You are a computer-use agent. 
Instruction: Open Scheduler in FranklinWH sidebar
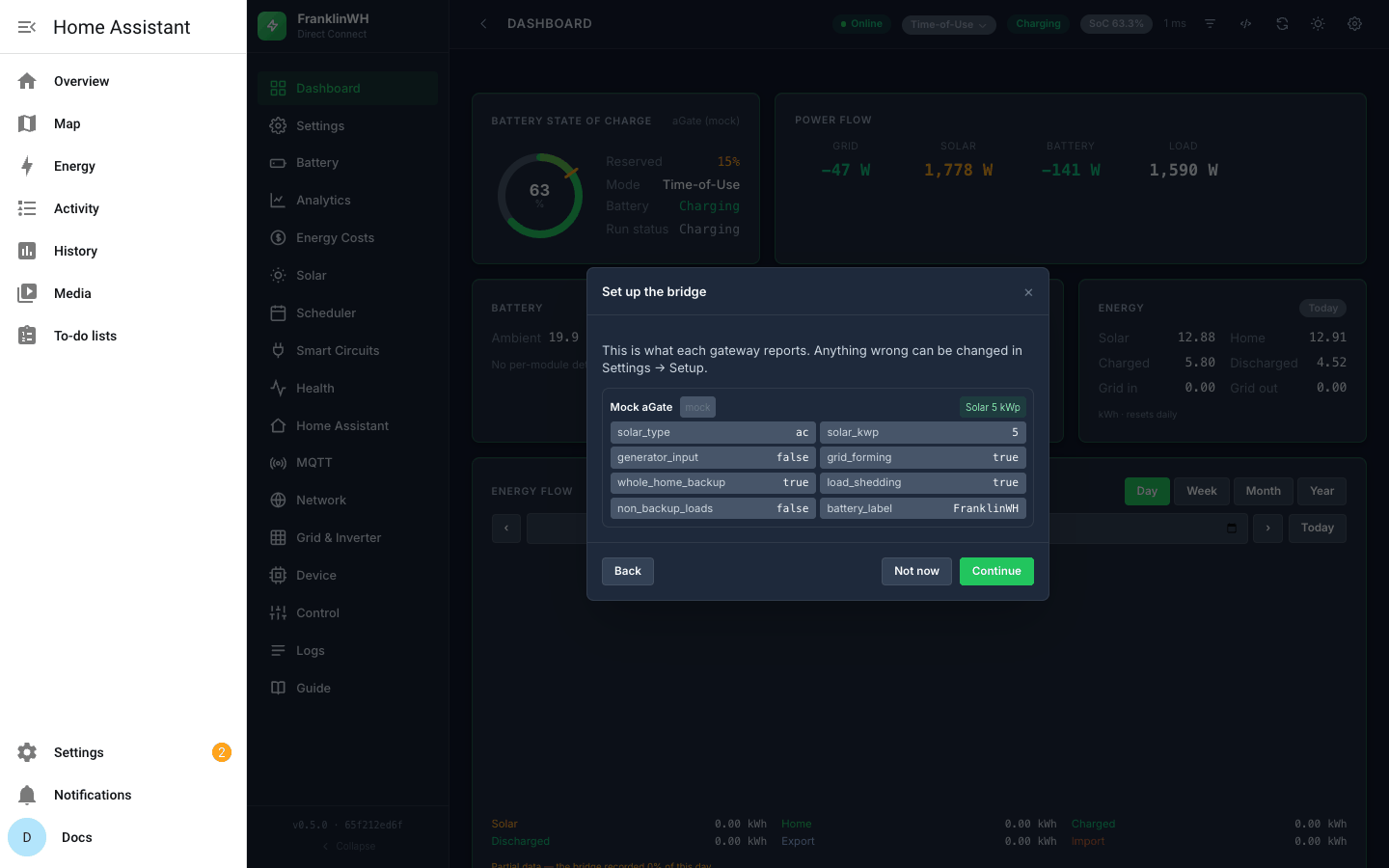(347, 313)
